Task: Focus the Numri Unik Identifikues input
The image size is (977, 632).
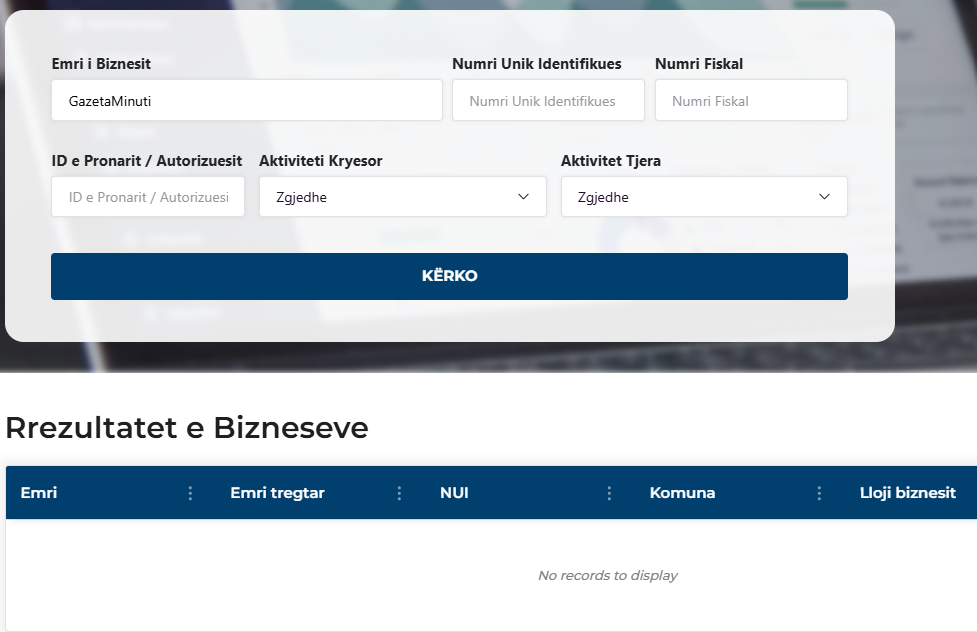Action: [548, 101]
